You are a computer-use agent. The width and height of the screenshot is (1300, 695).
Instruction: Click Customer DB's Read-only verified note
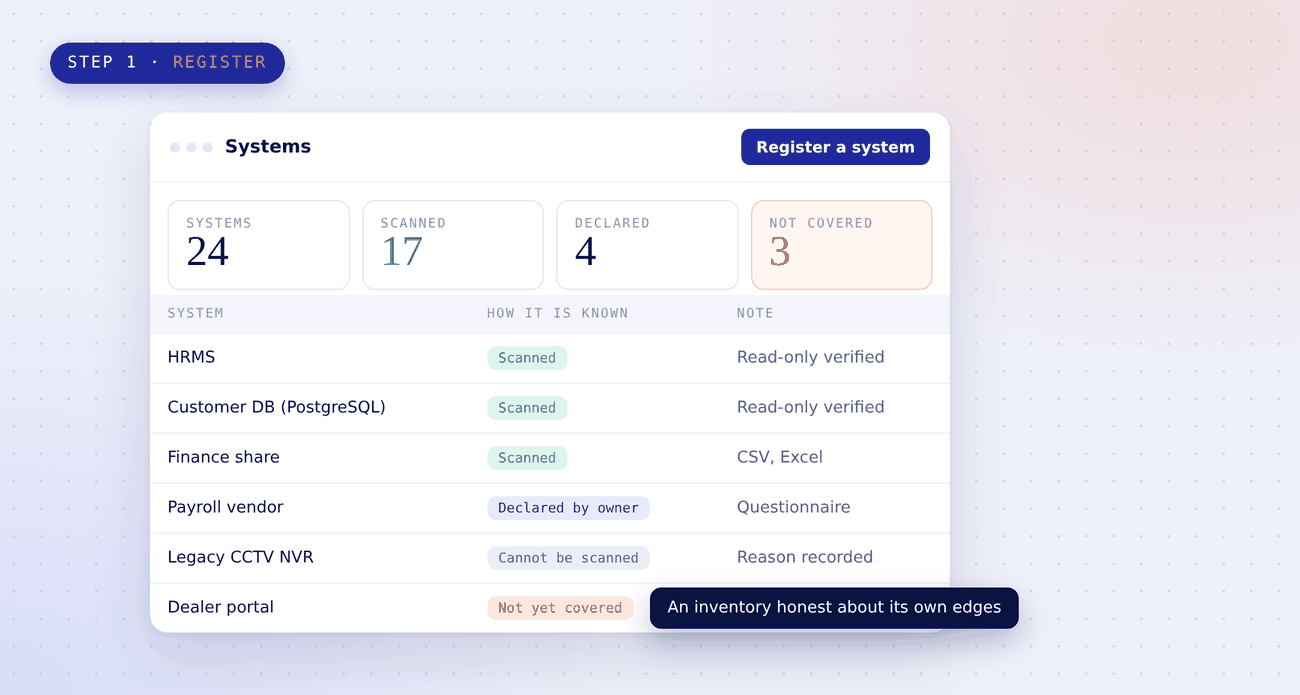(x=810, y=407)
